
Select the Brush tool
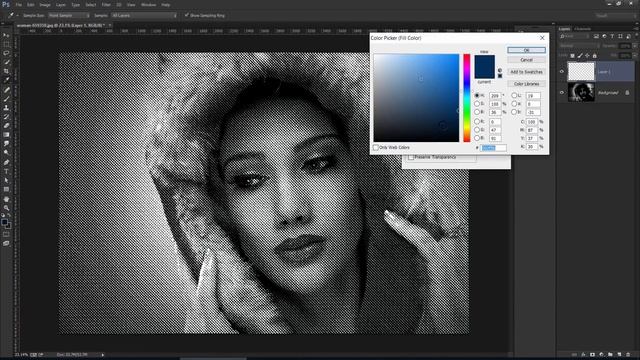[x=6, y=99]
